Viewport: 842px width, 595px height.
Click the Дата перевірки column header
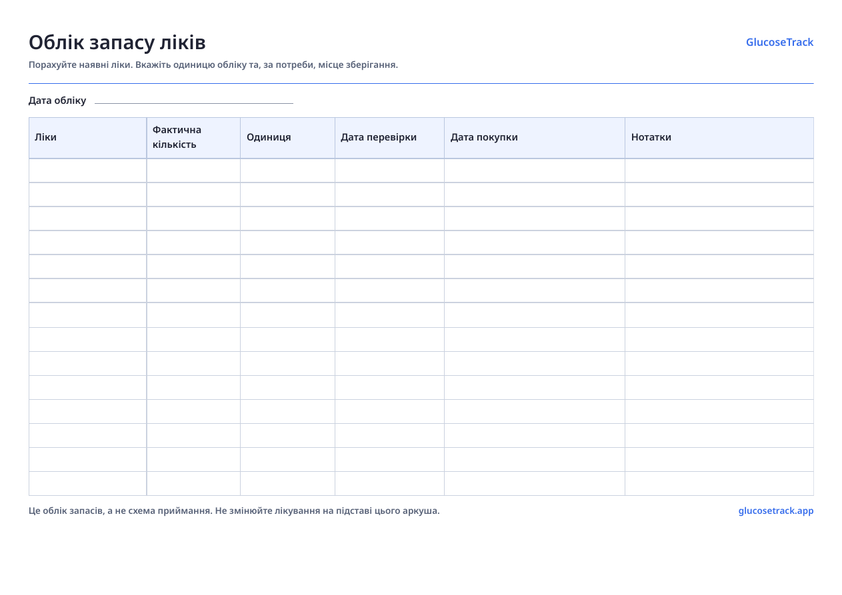click(390, 137)
